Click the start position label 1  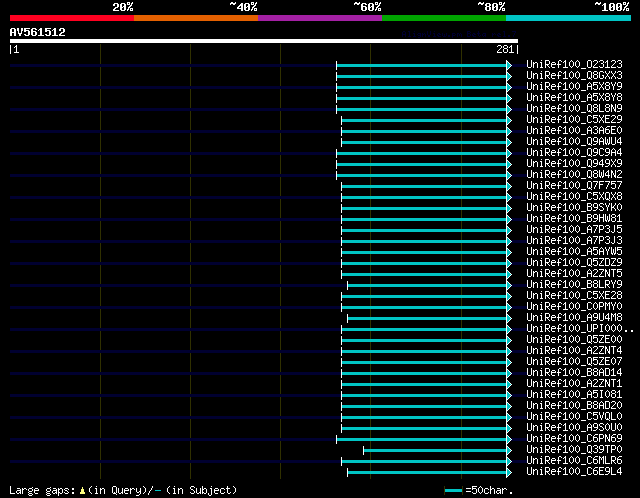pos(16,49)
